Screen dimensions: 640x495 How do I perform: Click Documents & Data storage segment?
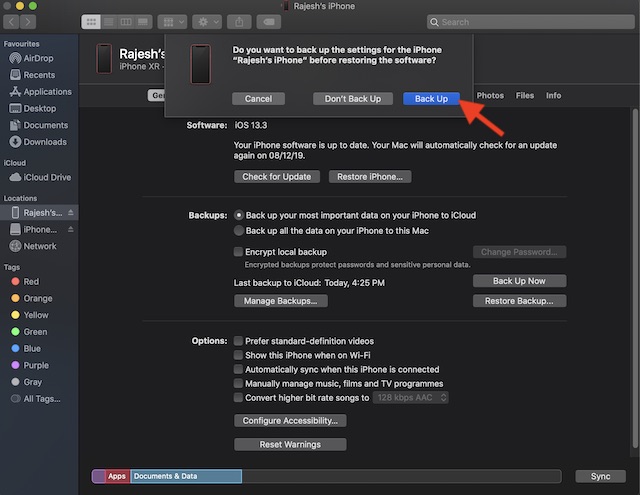[186, 476]
